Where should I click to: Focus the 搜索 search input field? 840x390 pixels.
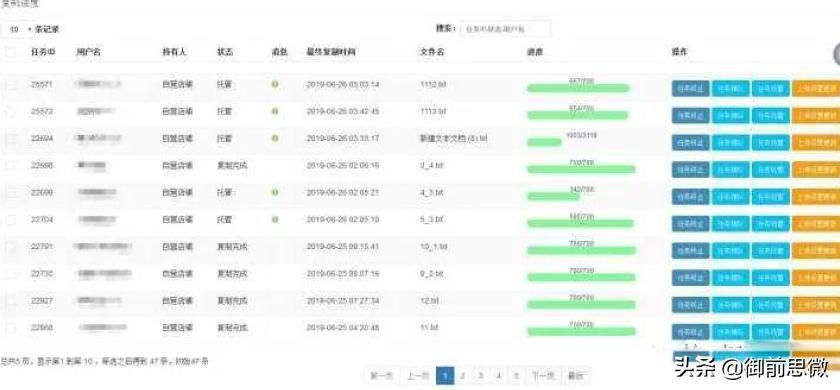click(505, 29)
